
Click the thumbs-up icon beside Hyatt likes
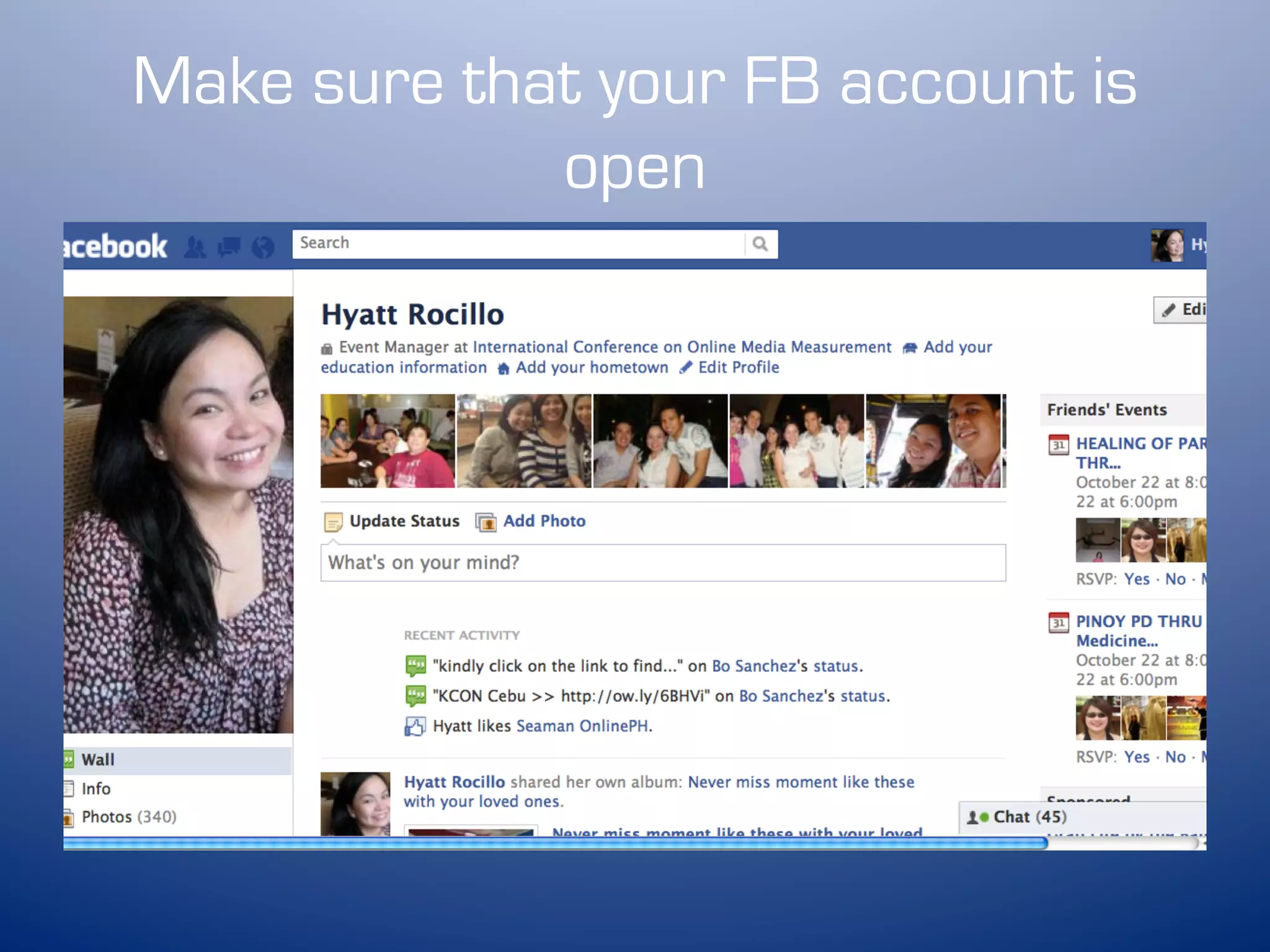tap(415, 726)
